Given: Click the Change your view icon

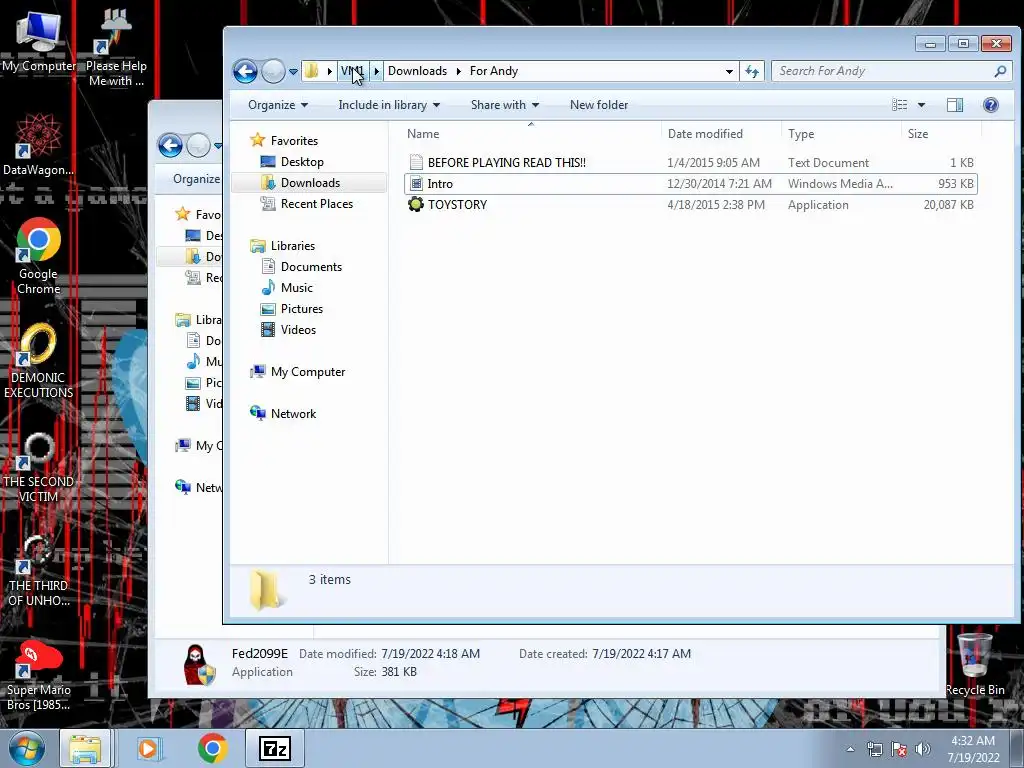Looking at the screenshot, I should pos(900,104).
